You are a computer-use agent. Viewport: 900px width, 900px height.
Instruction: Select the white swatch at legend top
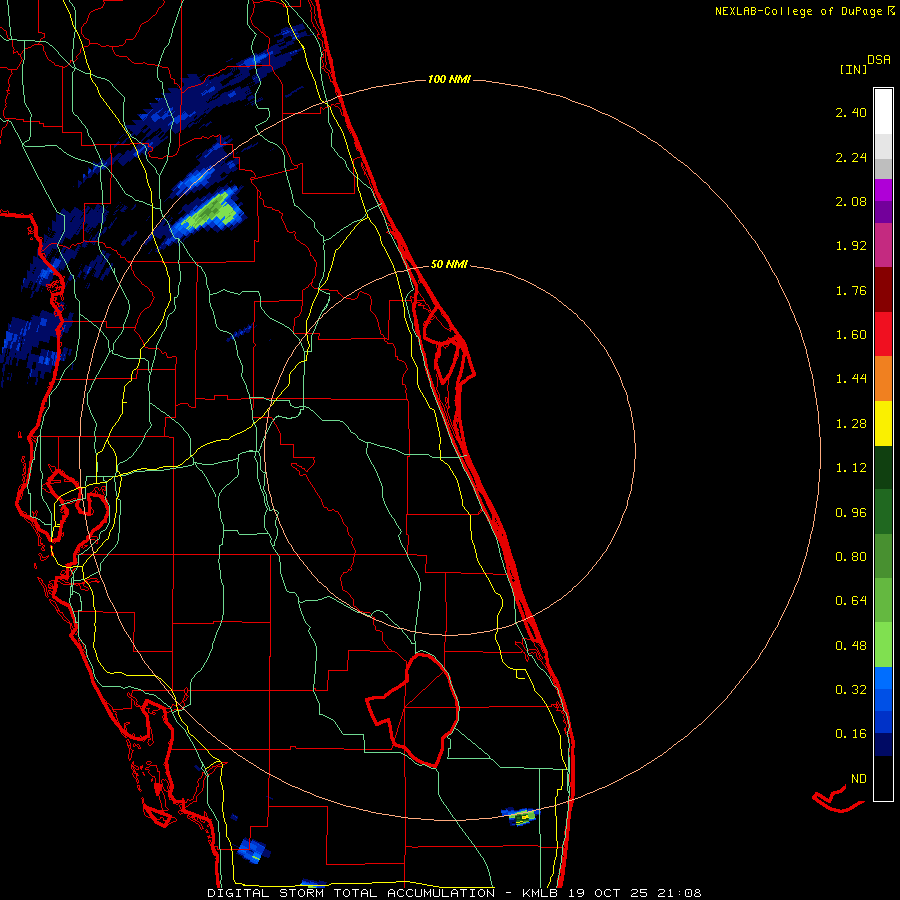click(x=883, y=111)
